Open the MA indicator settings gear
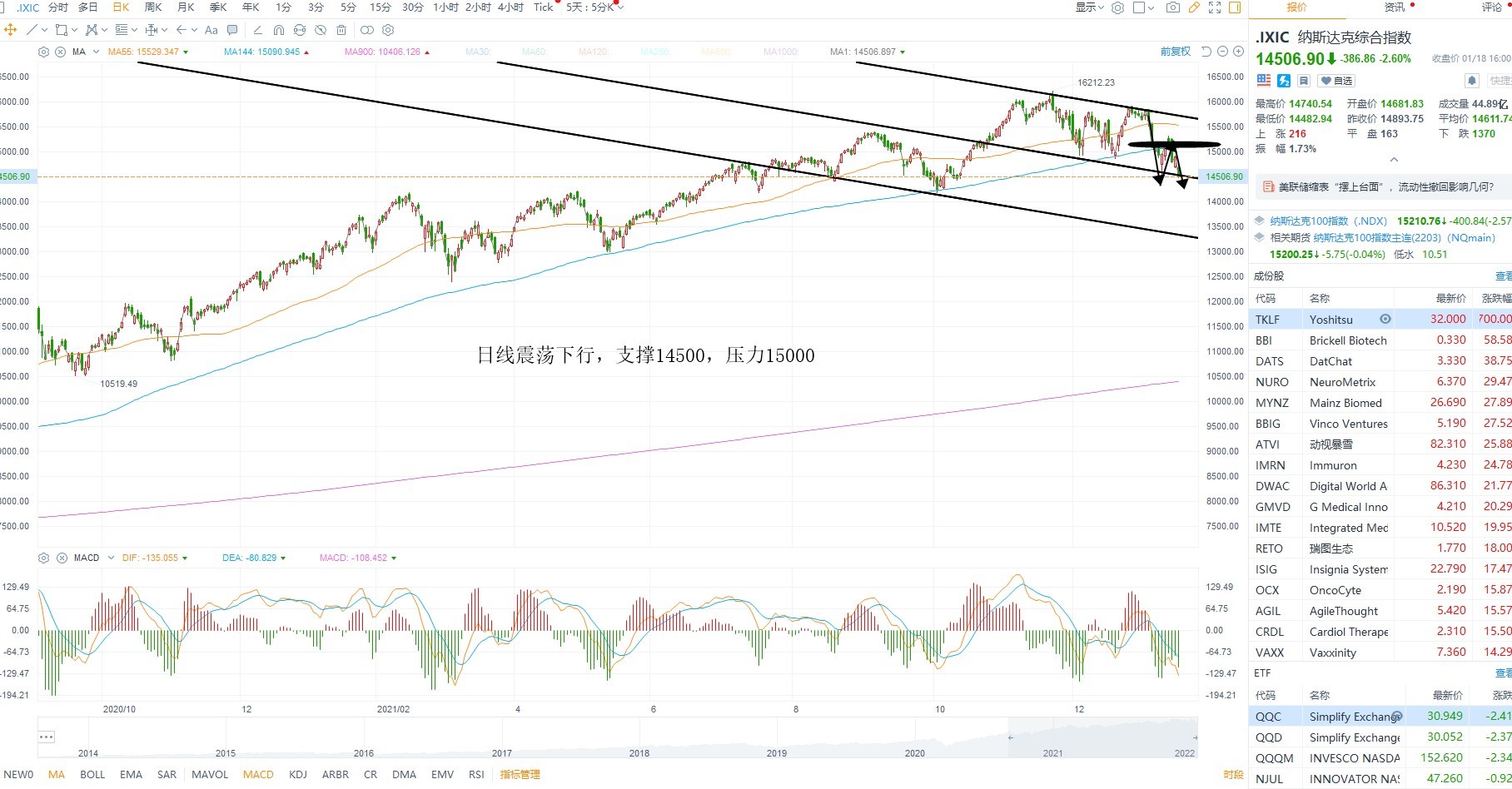Image resolution: width=1512 pixels, height=789 pixels. click(x=43, y=52)
